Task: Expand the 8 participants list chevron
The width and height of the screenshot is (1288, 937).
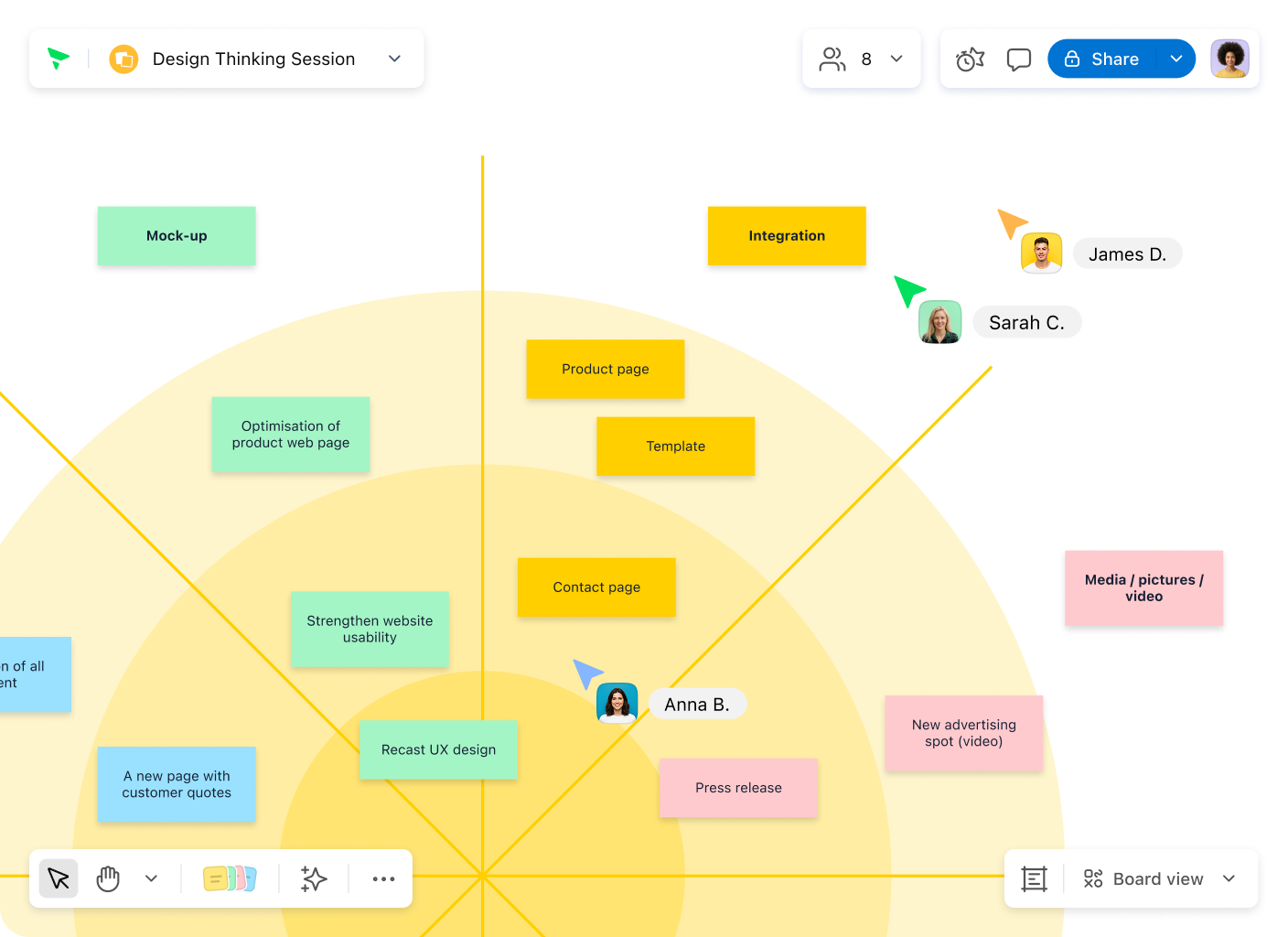Action: pyautogui.click(x=896, y=59)
